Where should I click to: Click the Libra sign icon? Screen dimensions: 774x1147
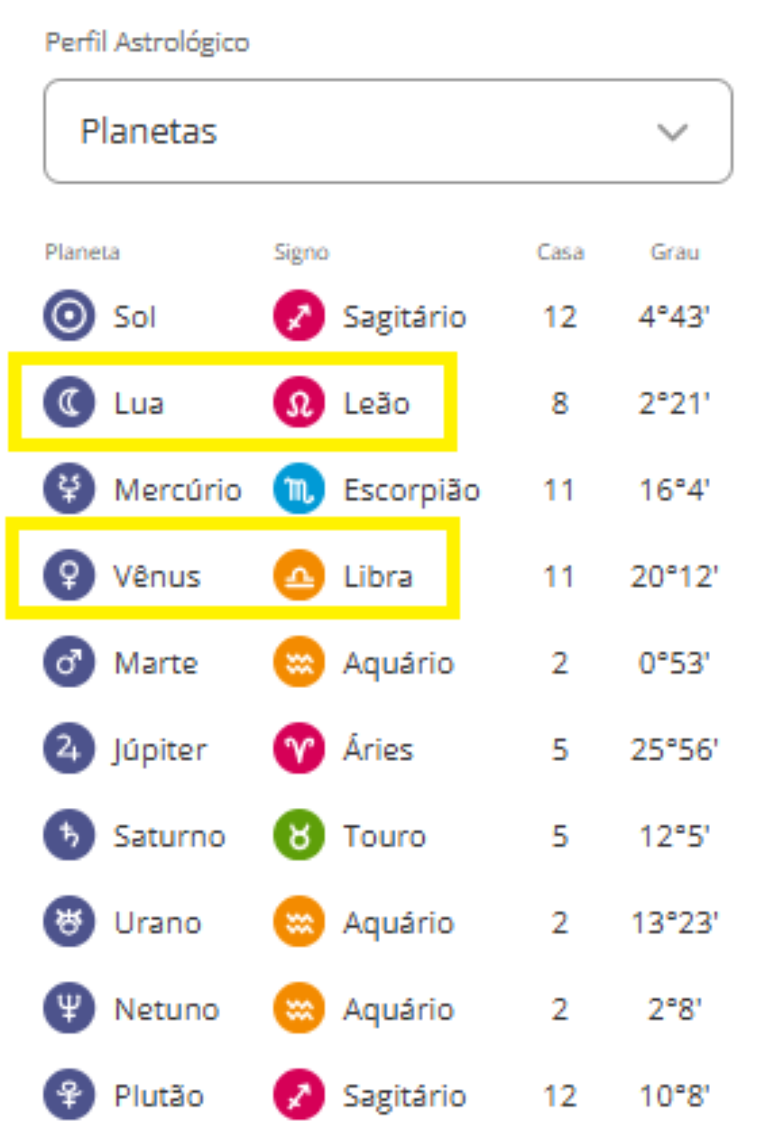pyautogui.click(x=299, y=576)
